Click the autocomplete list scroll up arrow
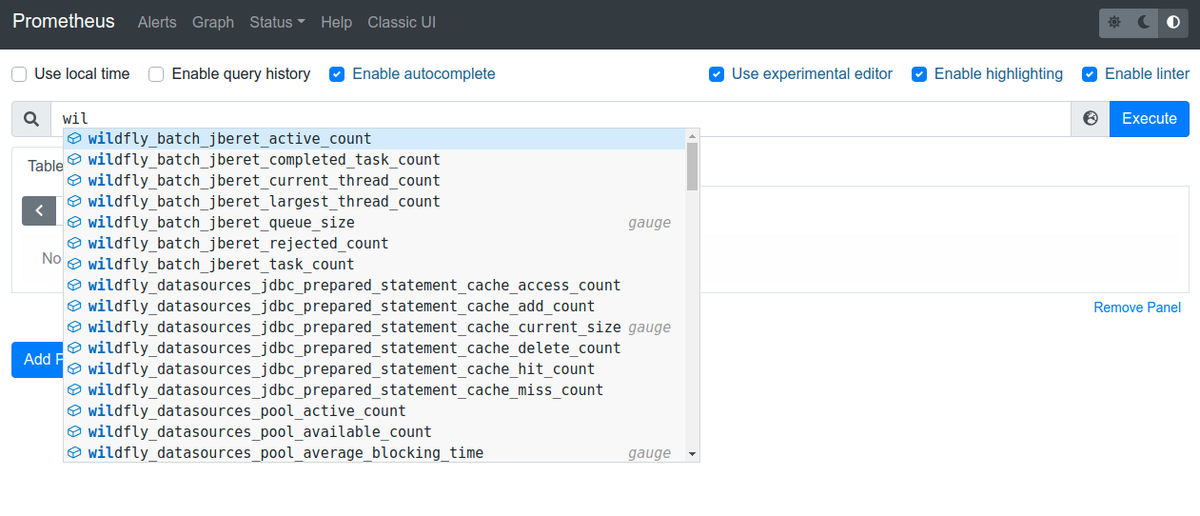 [x=691, y=136]
